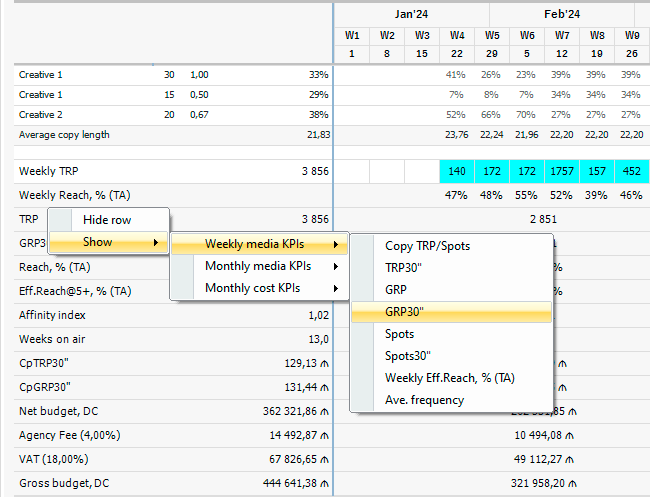Click currency icon beside Feb VAT 49 112,27

(570, 460)
